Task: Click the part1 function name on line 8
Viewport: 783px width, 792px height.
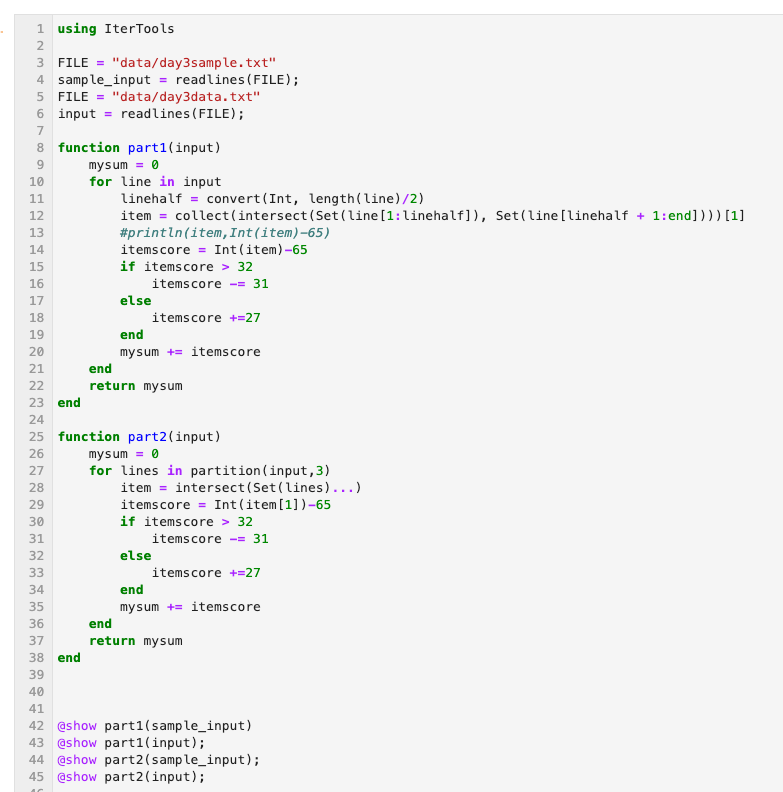Action: (x=150, y=148)
